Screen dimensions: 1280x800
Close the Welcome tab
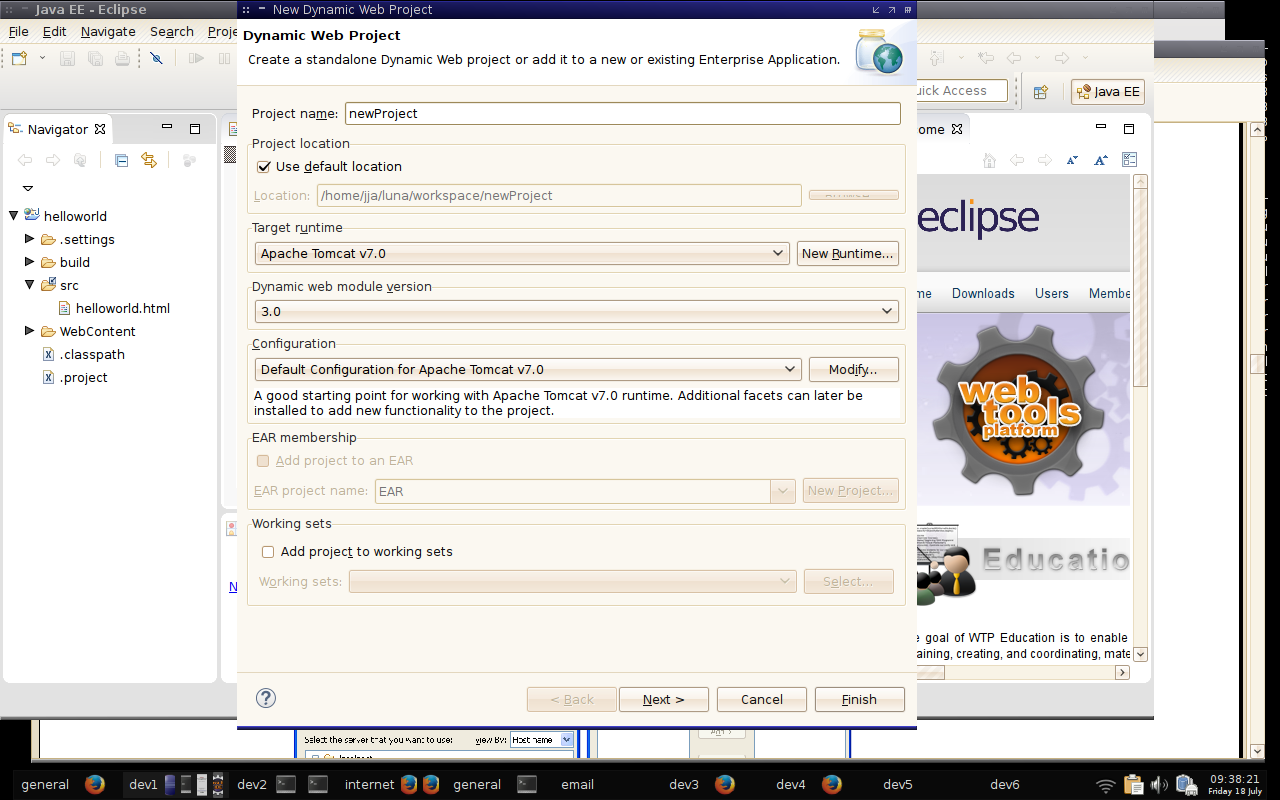956,129
